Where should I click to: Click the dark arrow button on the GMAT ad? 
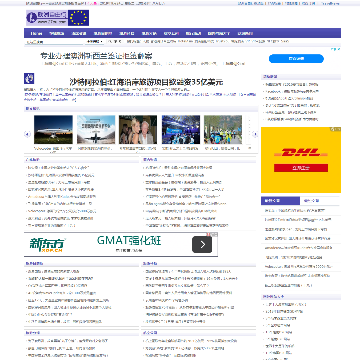click(x=202, y=245)
